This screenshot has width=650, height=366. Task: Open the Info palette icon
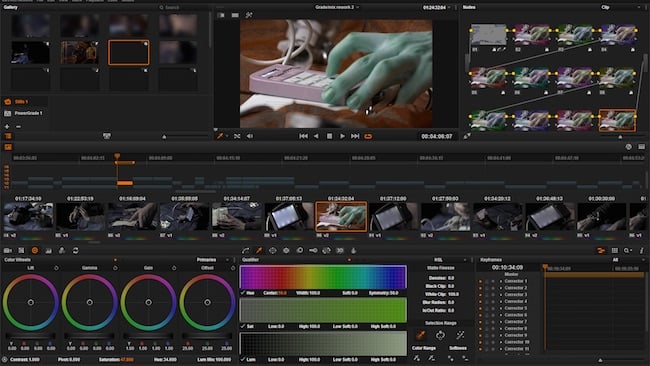[x=641, y=250]
